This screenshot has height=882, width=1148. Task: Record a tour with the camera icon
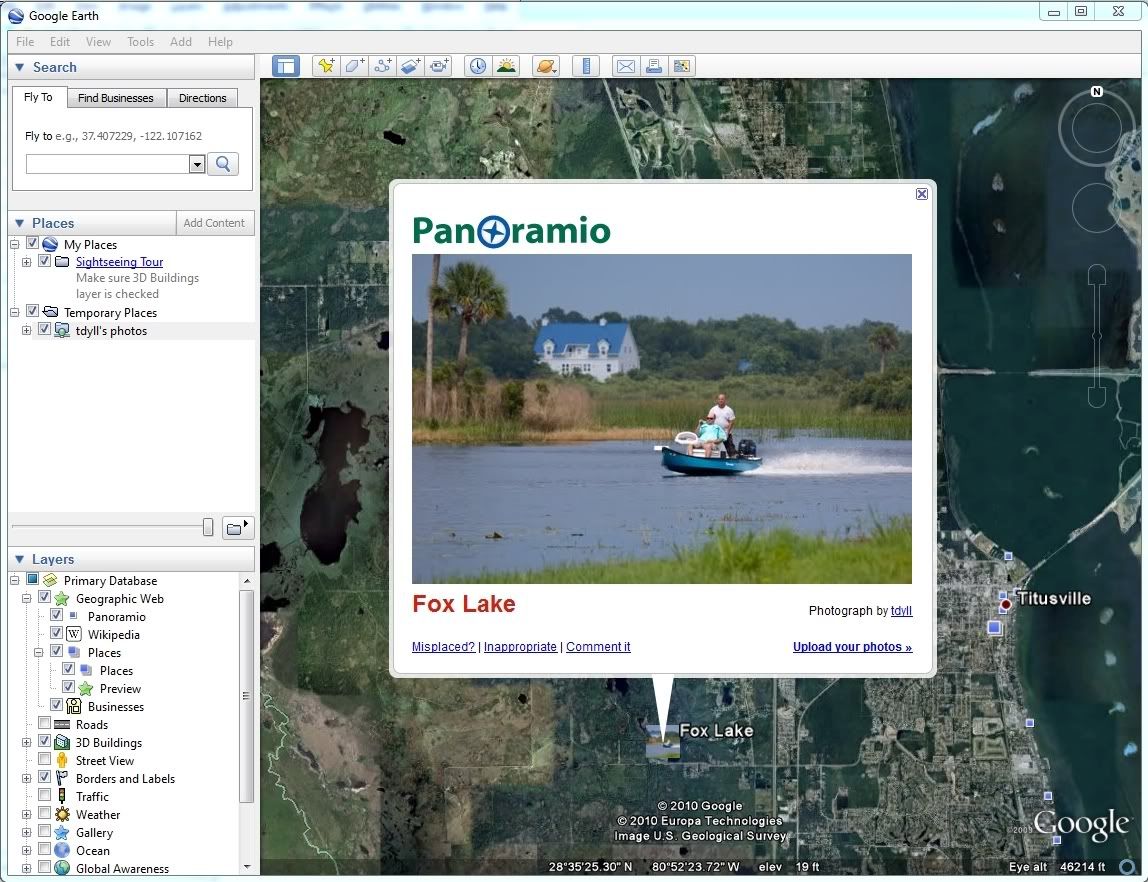tap(439, 67)
